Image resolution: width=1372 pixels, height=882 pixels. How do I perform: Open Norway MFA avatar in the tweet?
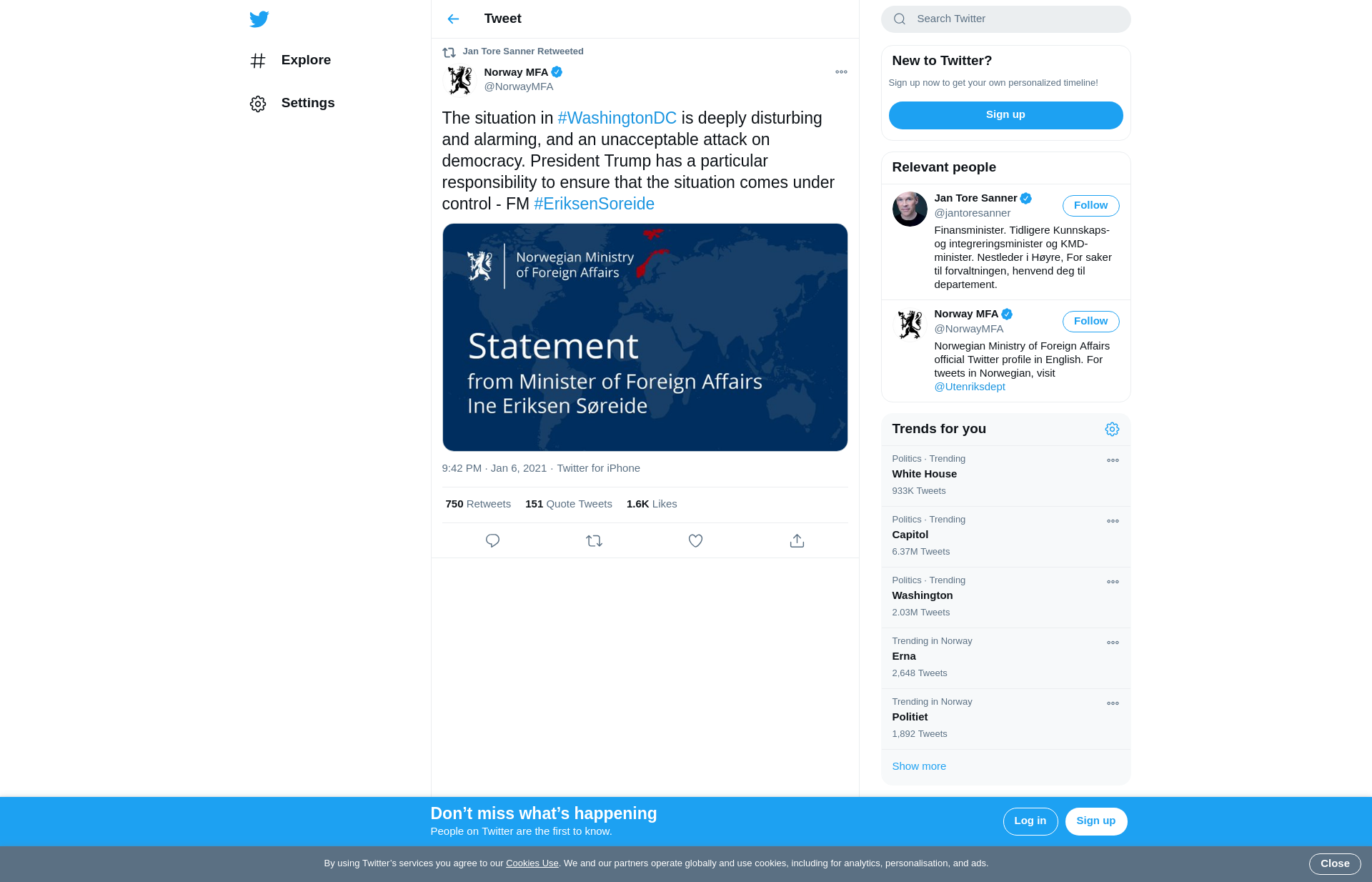(459, 80)
